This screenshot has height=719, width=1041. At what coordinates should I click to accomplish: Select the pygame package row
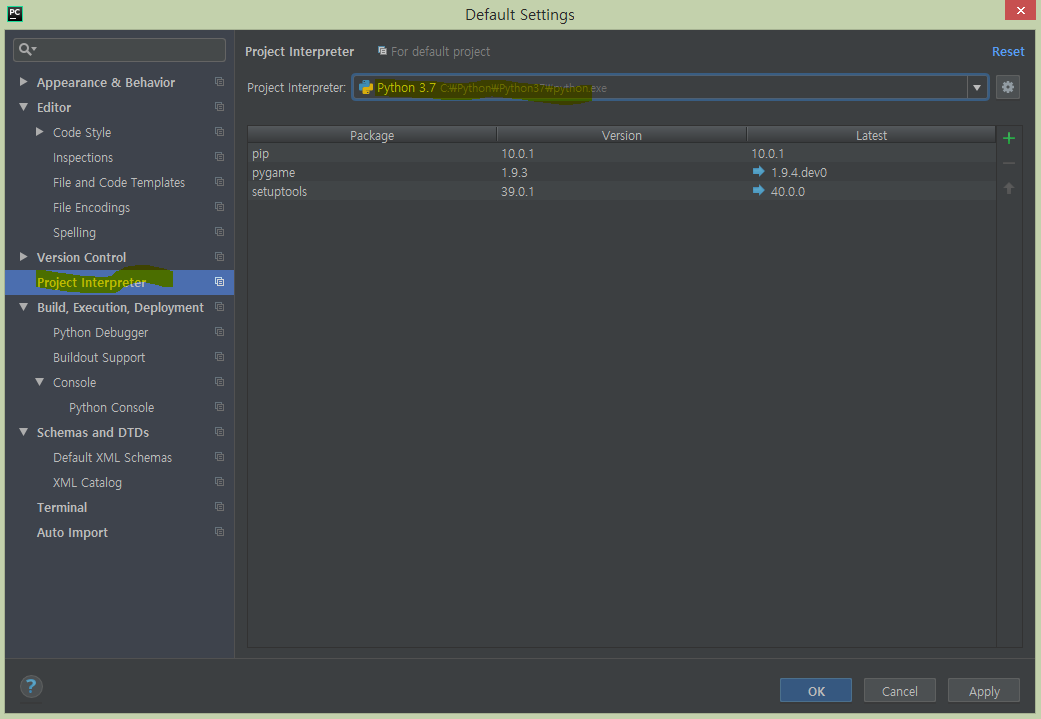pyautogui.click(x=621, y=173)
